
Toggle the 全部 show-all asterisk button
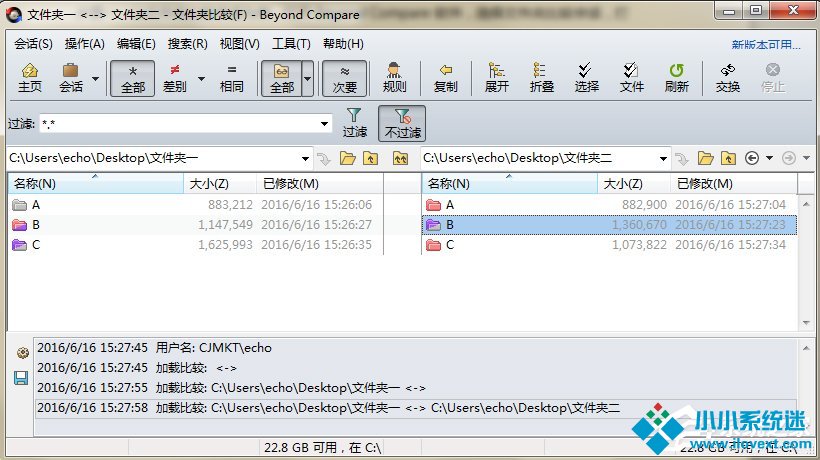132,77
